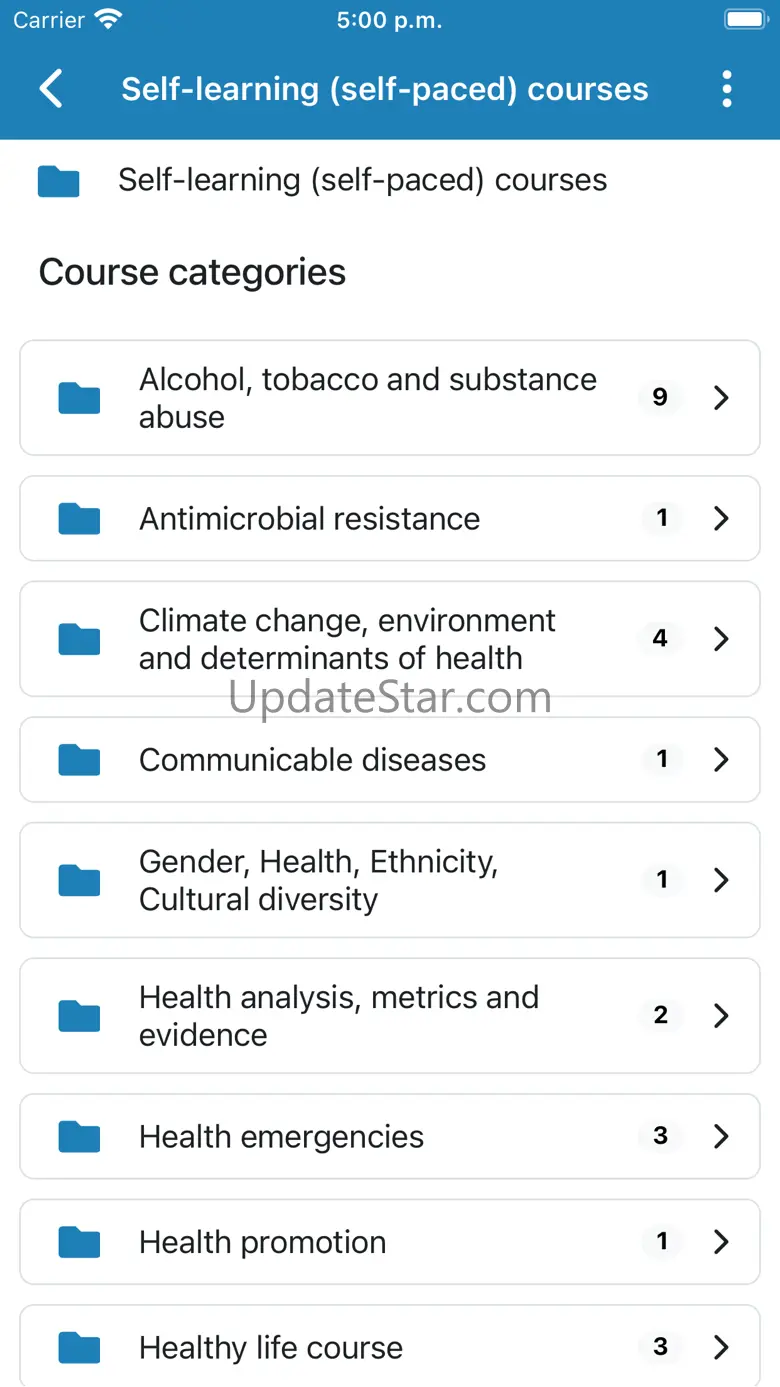Expand the Climate change category chevron
This screenshot has width=780, height=1387.
(721, 639)
